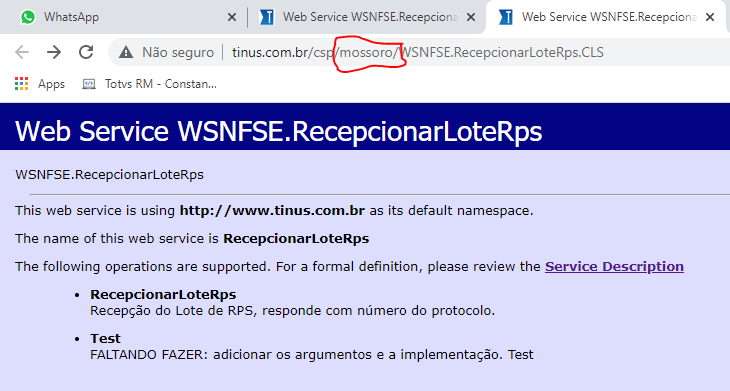The height and width of the screenshot is (391, 730).
Task: Click the 'Não seguro' site info label
Action: tap(178, 52)
